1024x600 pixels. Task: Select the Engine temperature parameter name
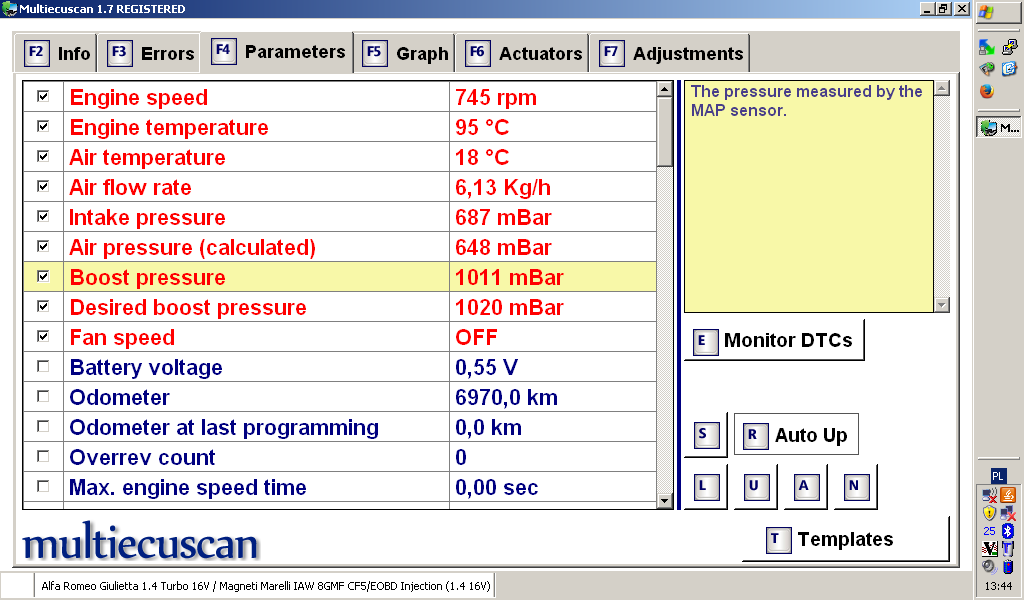(x=169, y=127)
